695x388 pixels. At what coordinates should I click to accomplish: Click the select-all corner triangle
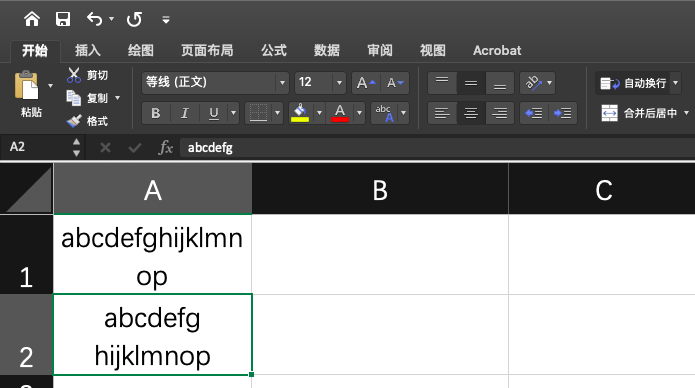coord(27,189)
